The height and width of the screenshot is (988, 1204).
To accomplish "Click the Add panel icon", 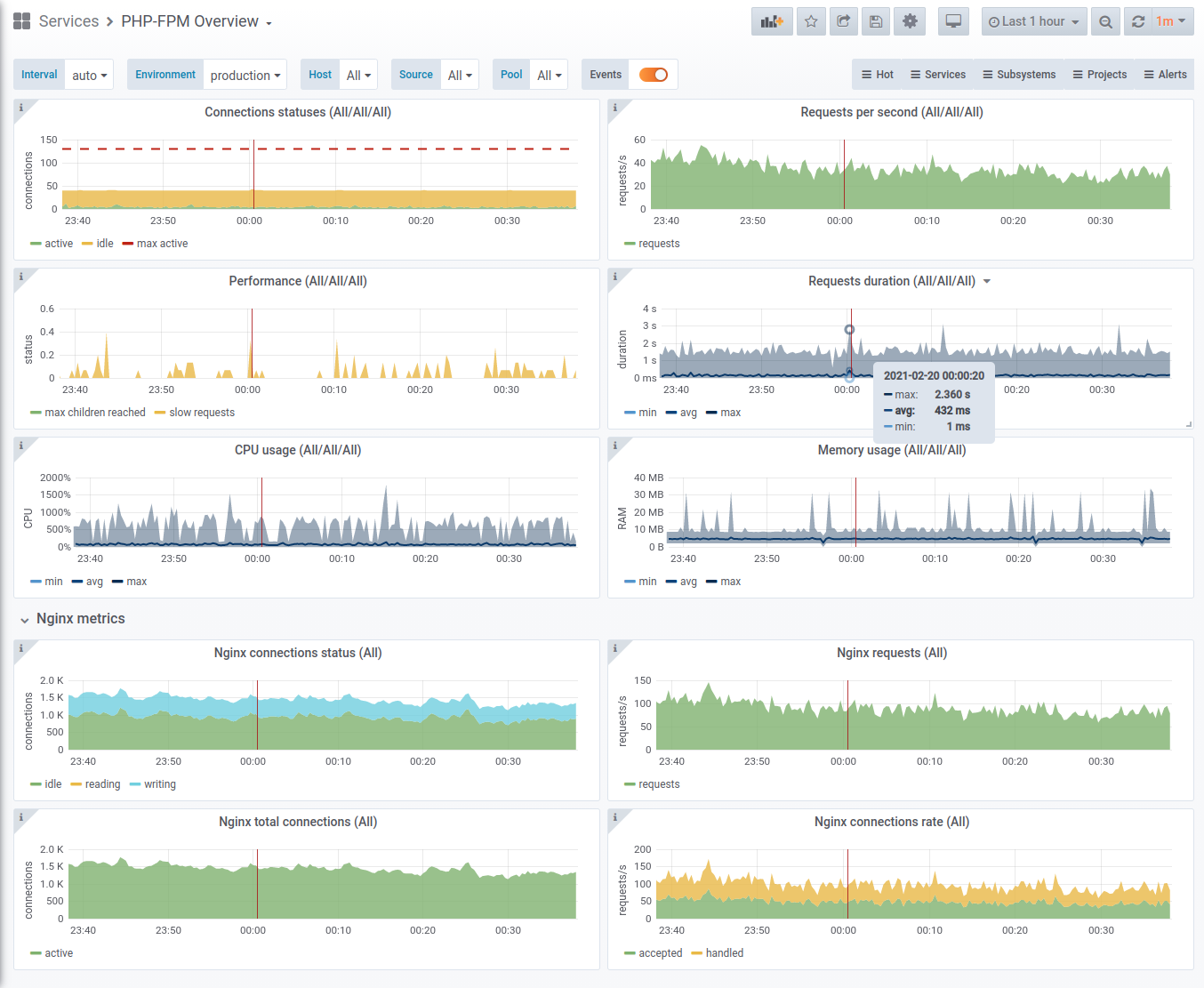I will (x=772, y=21).
